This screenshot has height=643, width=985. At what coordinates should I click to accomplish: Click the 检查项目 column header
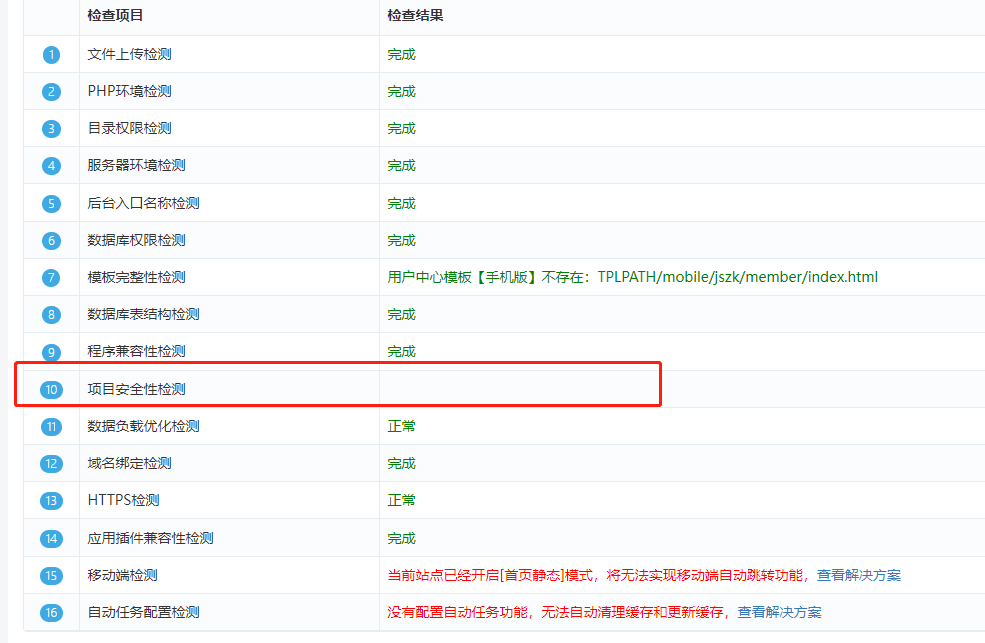click(x=115, y=16)
